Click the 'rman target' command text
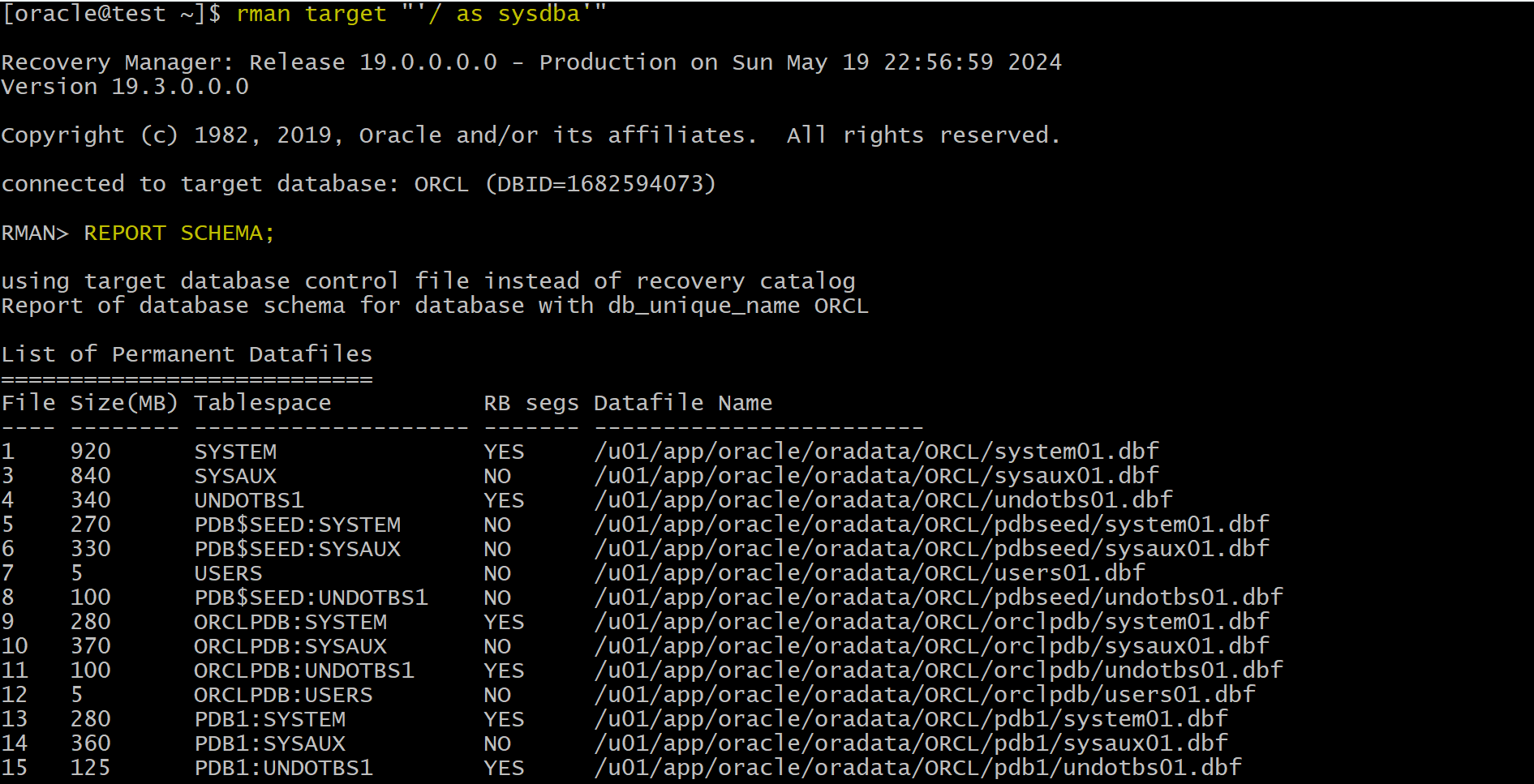The height and width of the screenshot is (784, 1534). click(312, 14)
